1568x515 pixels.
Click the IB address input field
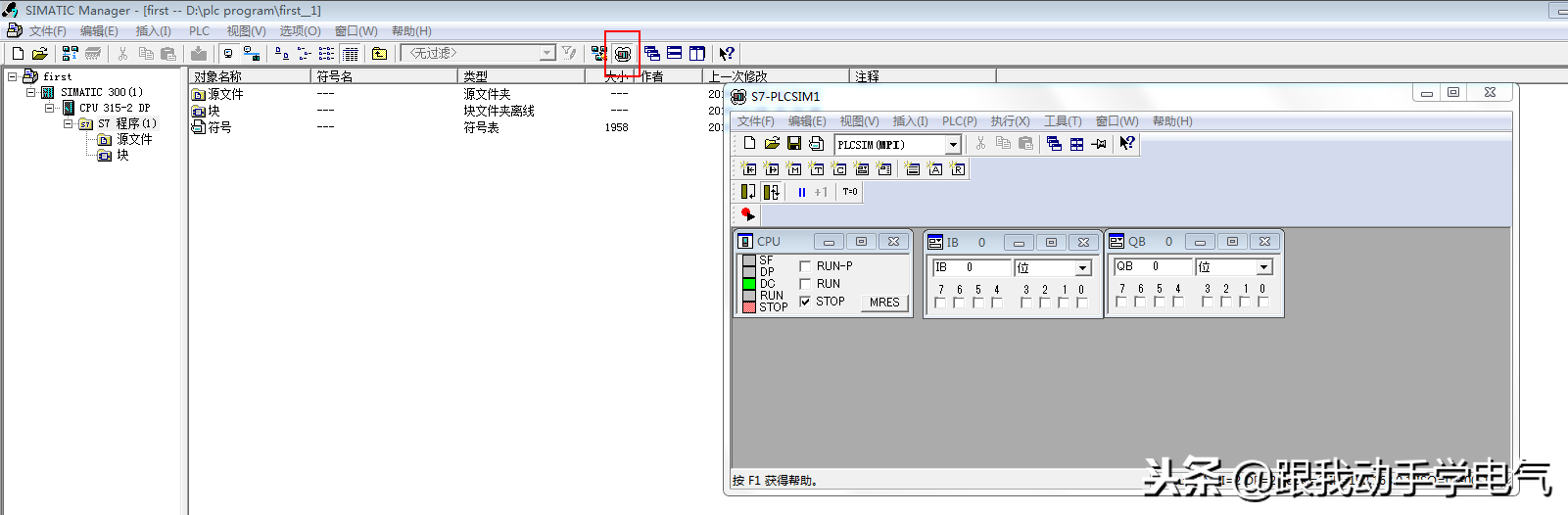(x=972, y=267)
